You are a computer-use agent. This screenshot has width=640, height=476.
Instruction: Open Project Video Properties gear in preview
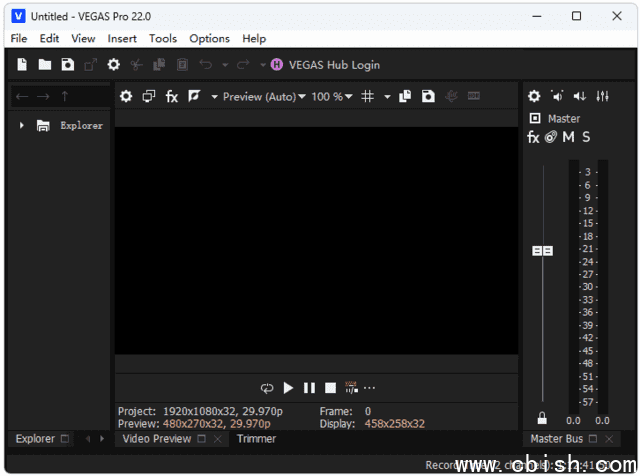click(x=126, y=97)
